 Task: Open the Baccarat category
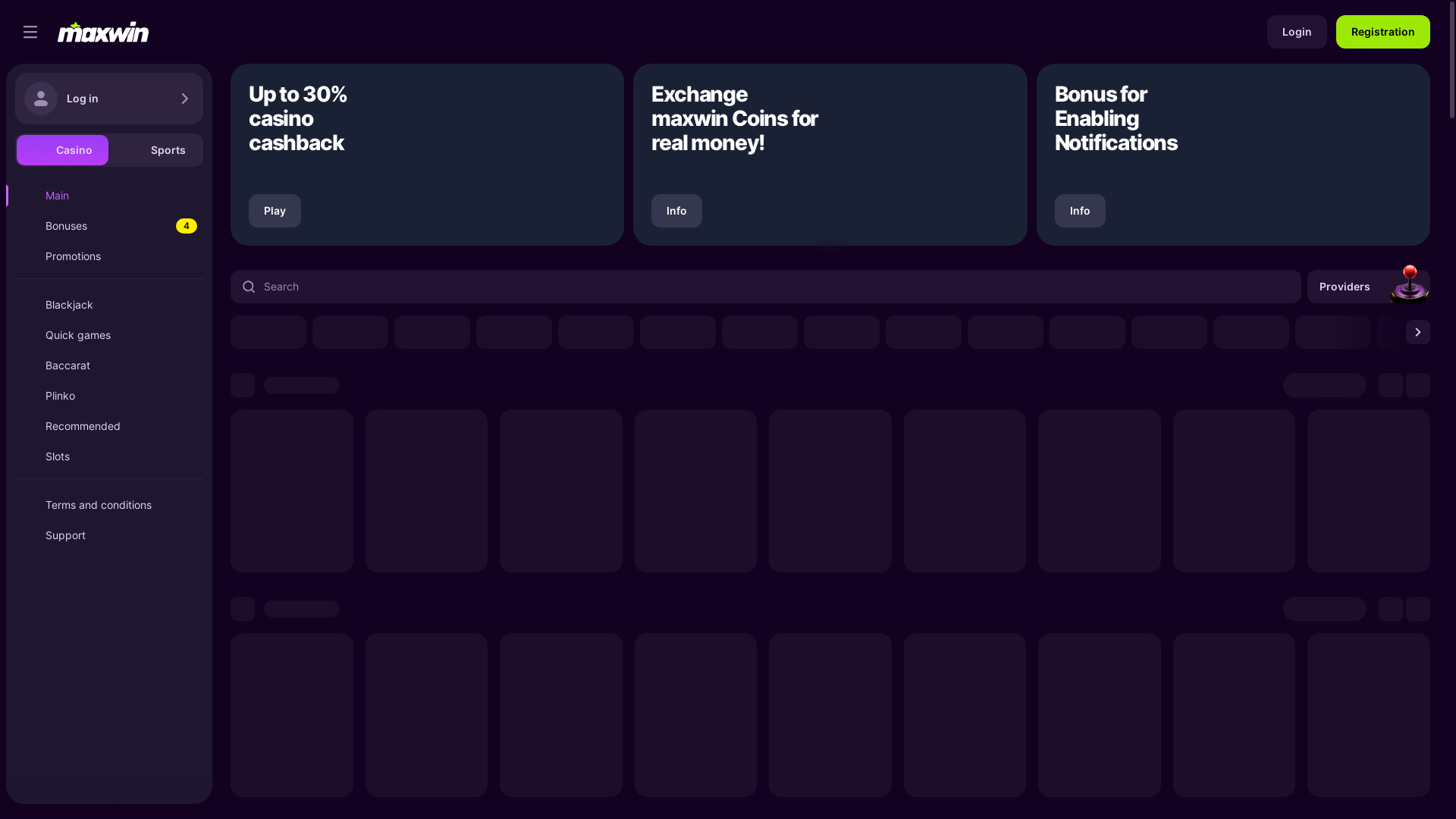109,366
